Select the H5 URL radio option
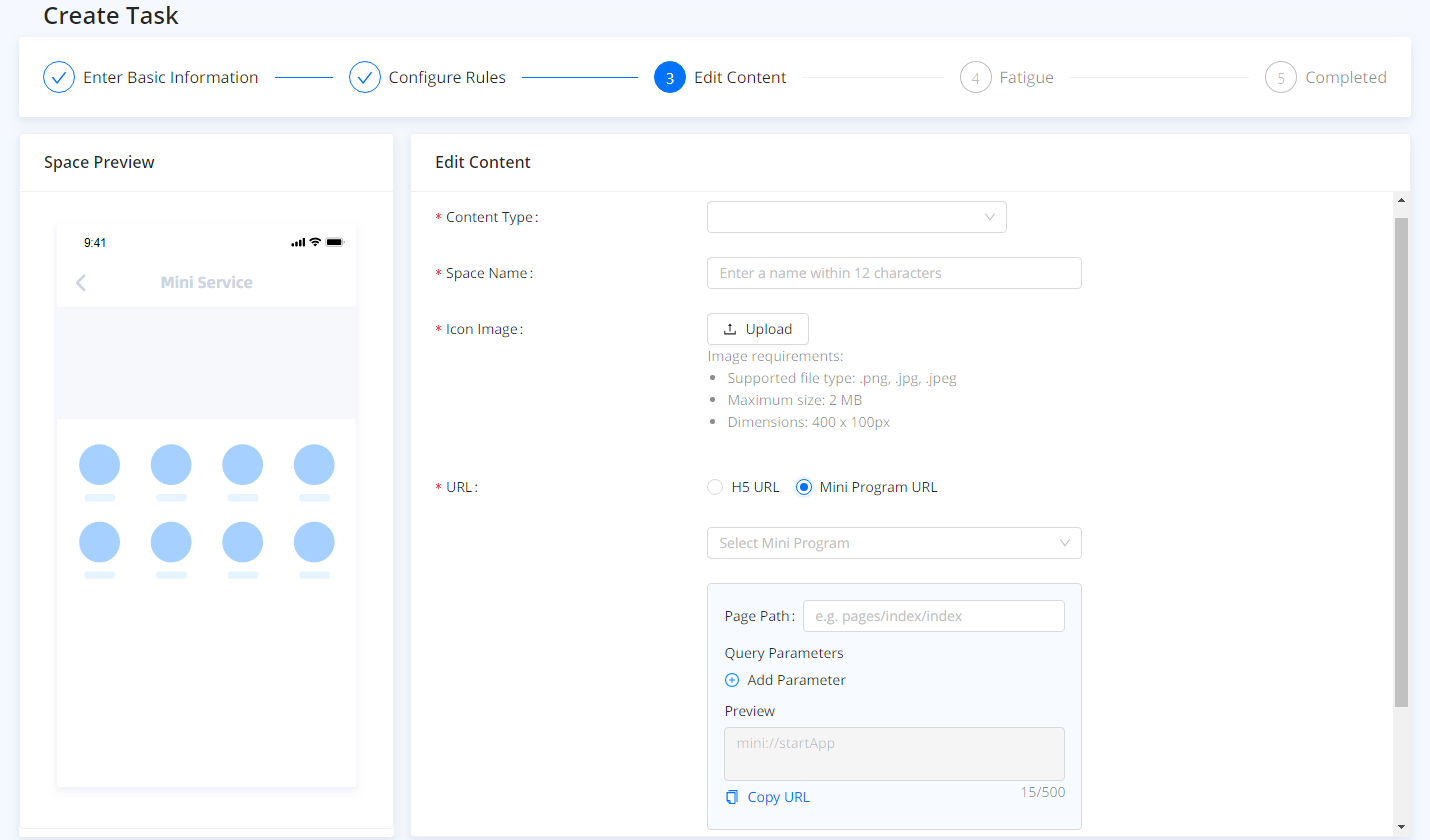Viewport: 1430px width, 840px height. coord(715,487)
